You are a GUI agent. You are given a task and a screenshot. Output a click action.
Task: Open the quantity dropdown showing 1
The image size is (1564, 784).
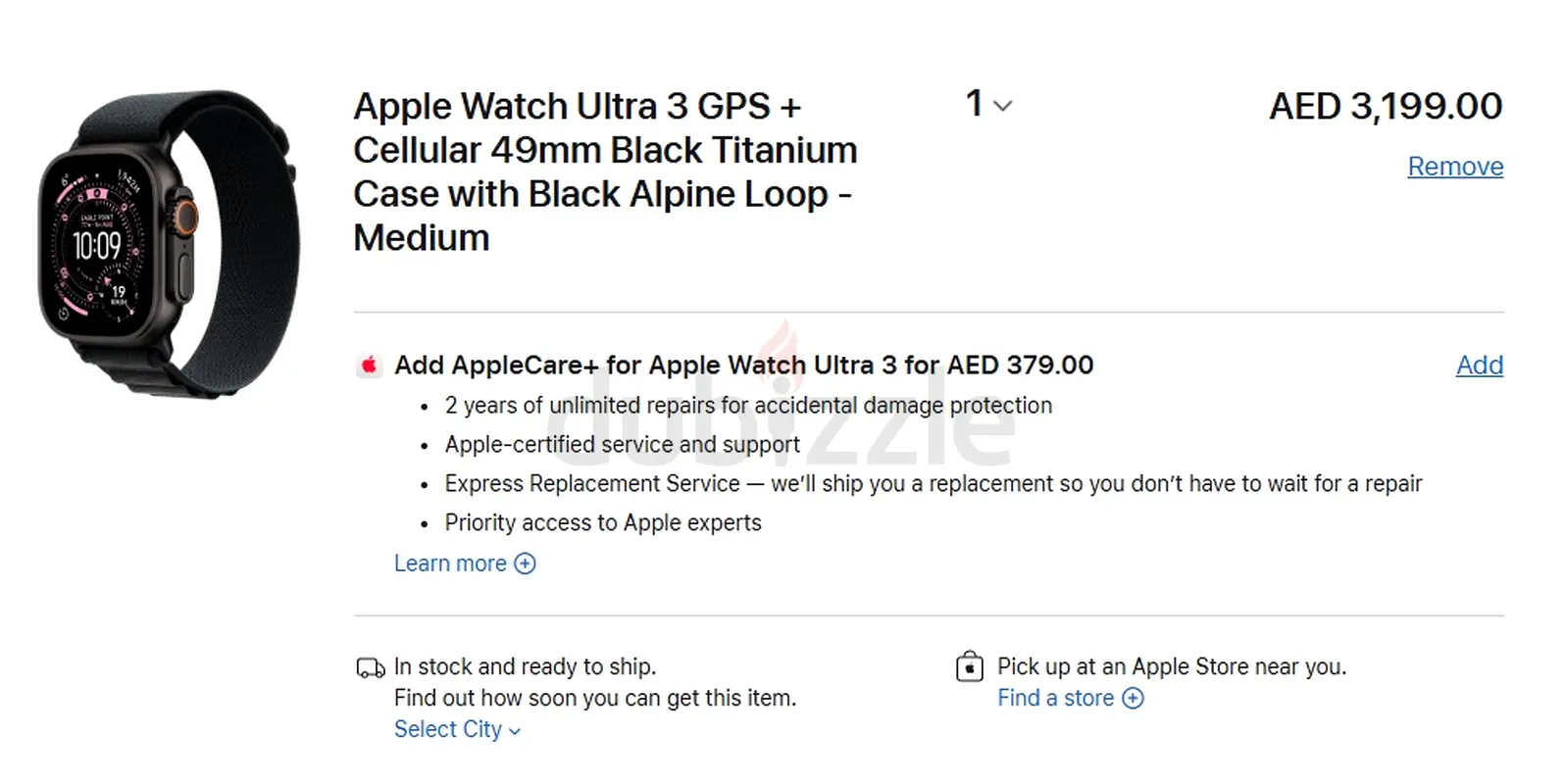coord(987,104)
